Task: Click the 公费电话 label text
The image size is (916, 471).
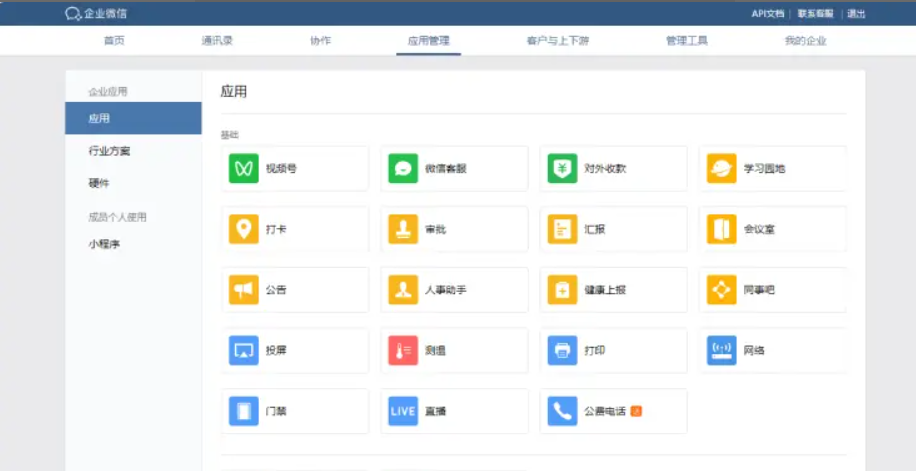Action: point(605,411)
